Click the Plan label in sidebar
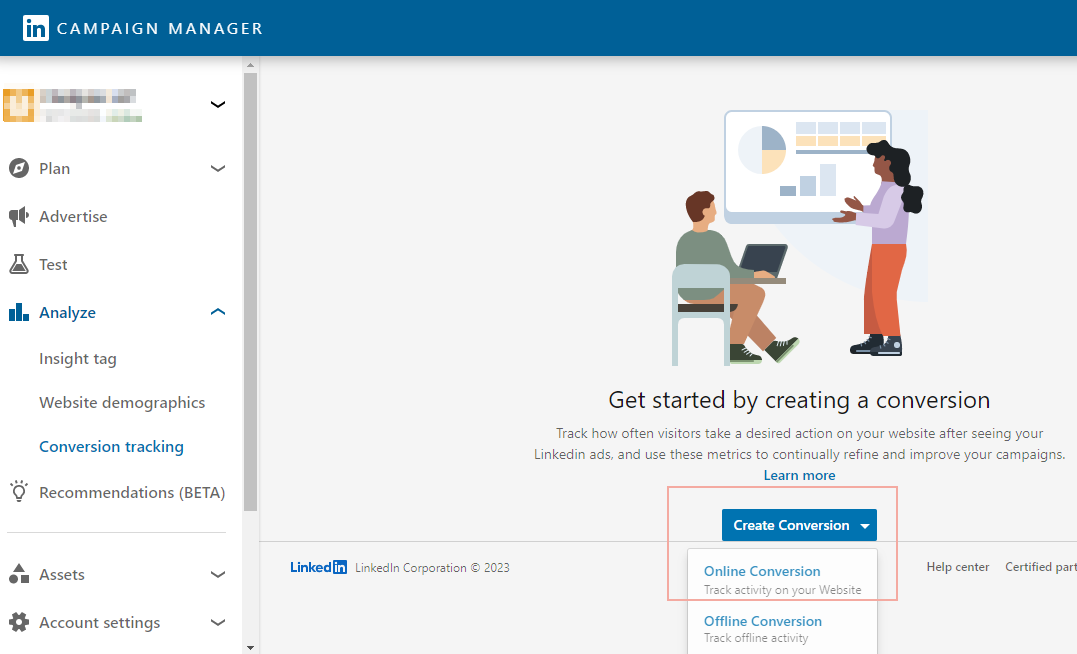The width and height of the screenshot is (1077, 654). click(x=54, y=168)
